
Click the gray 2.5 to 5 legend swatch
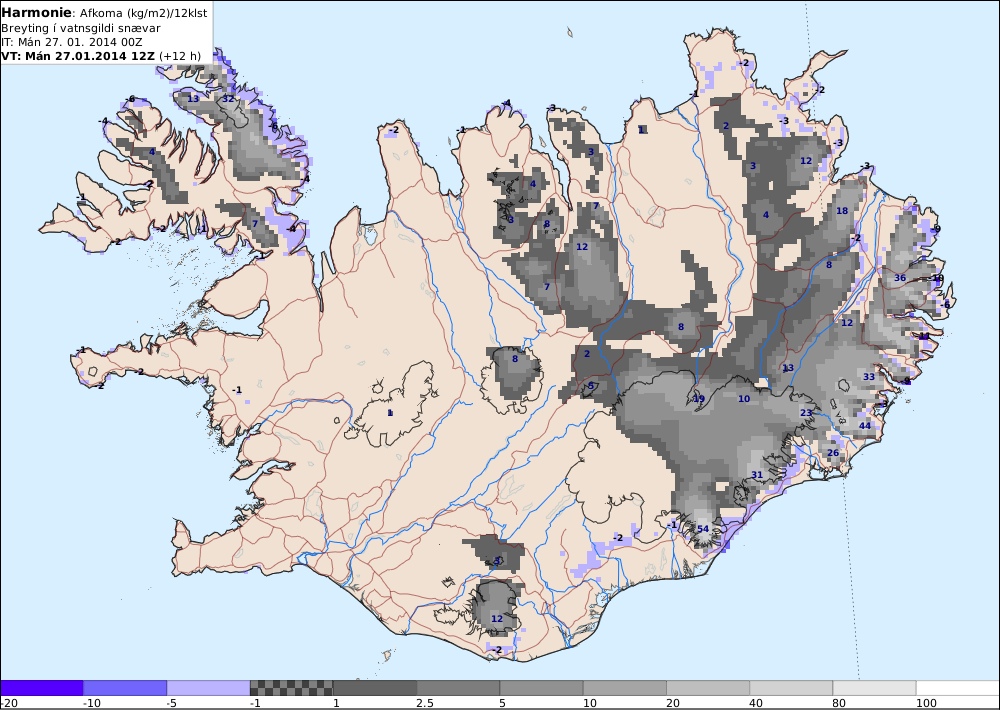click(x=458, y=688)
